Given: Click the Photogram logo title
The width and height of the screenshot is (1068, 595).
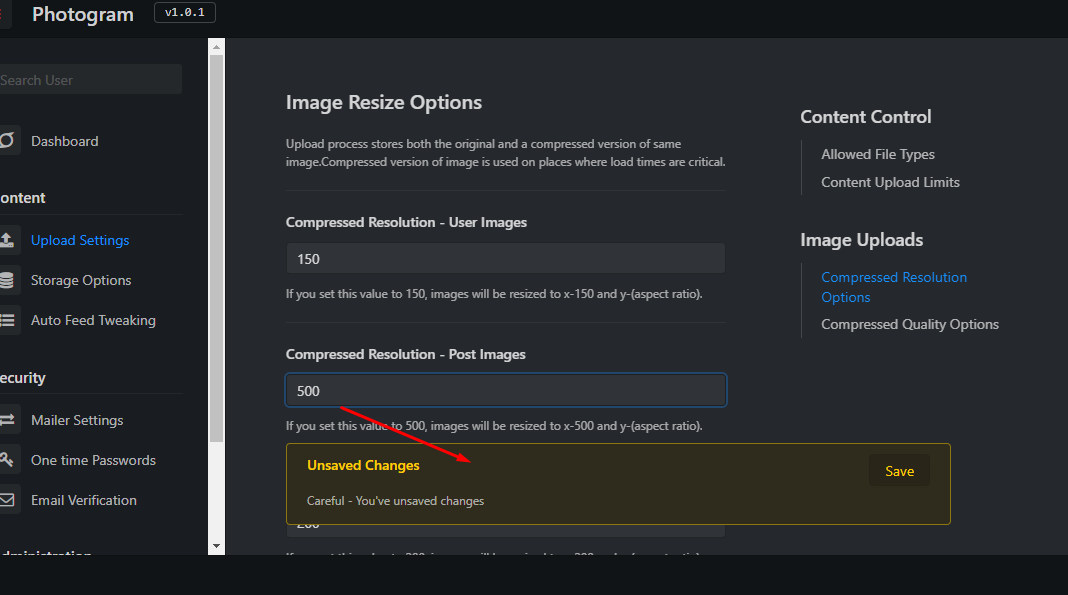Looking at the screenshot, I should 82,14.
